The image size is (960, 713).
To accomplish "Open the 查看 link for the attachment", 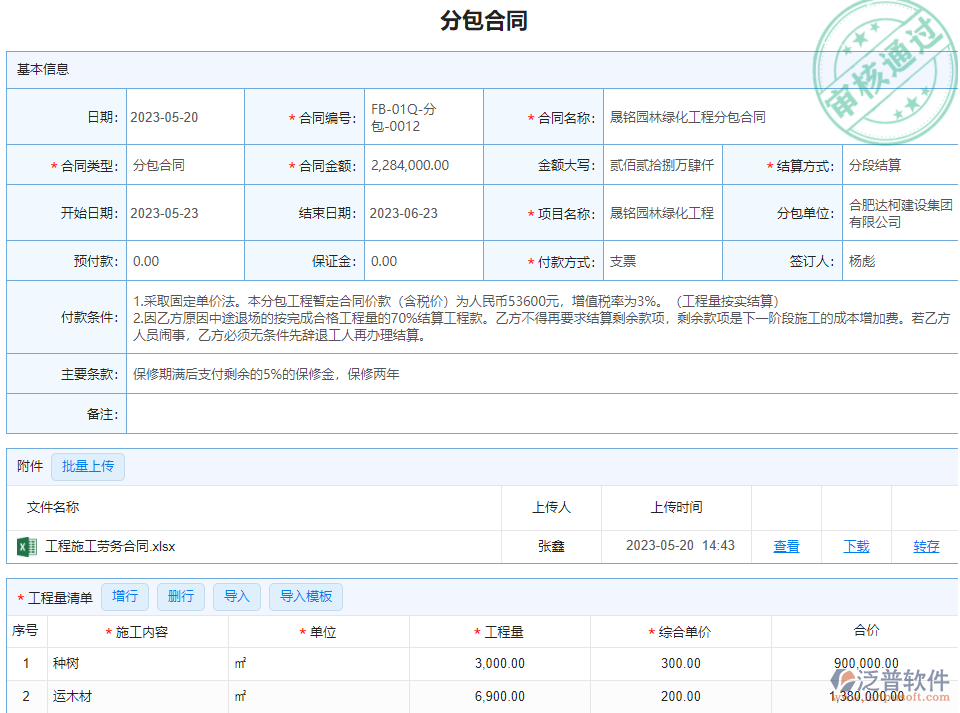I will pos(786,546).
